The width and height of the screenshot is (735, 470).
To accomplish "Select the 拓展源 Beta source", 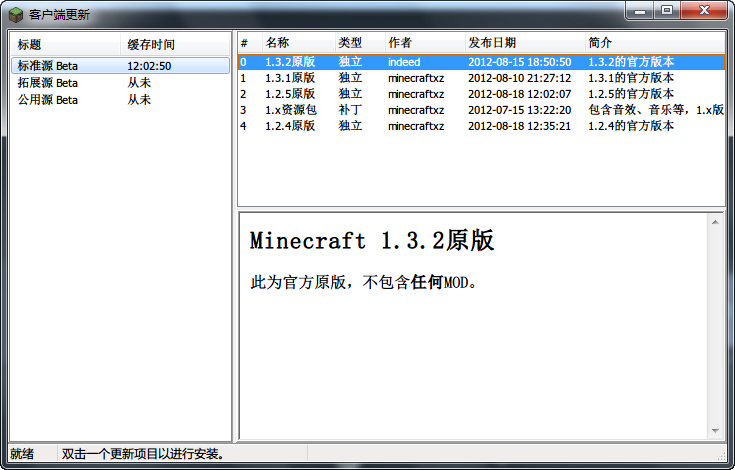I will click(120, 83).
